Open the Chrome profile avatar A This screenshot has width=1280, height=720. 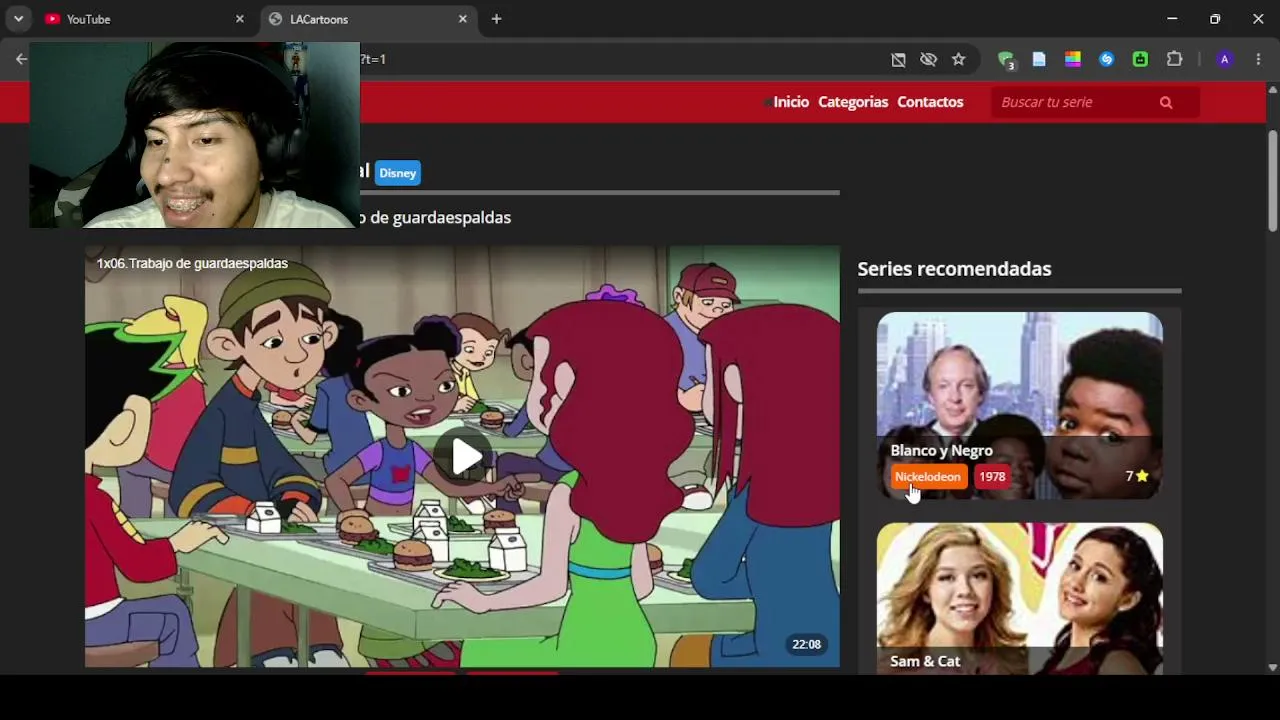coord(1224,60)
